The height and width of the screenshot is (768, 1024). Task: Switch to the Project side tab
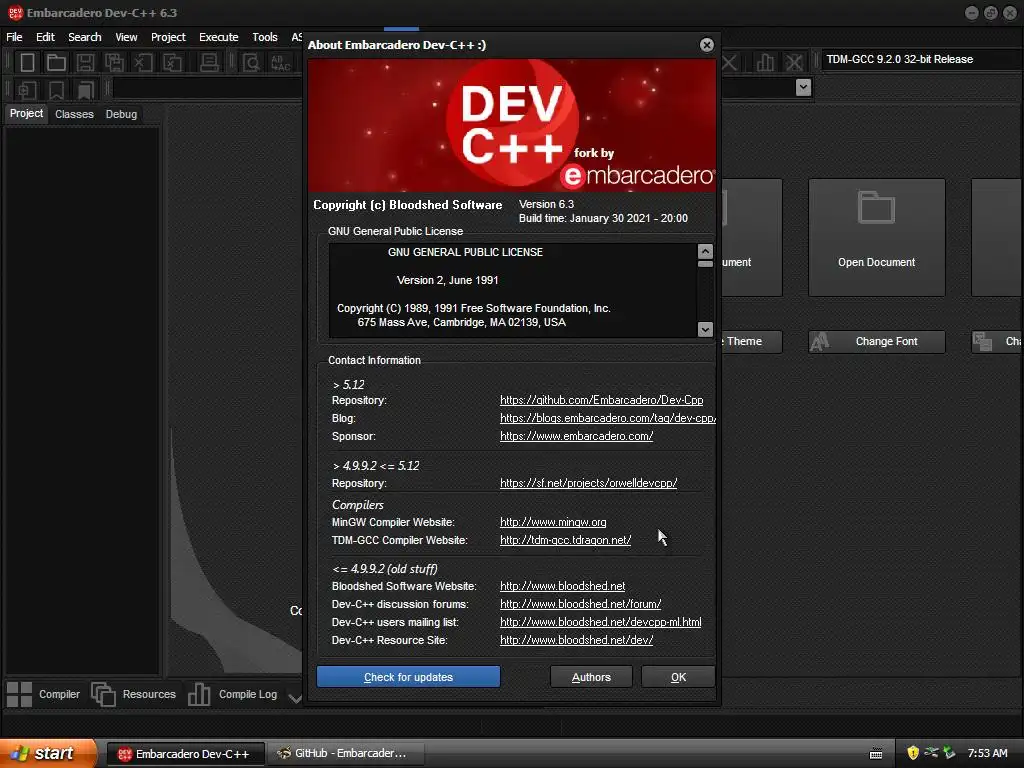pyautogui.click(x=26, y=114)
